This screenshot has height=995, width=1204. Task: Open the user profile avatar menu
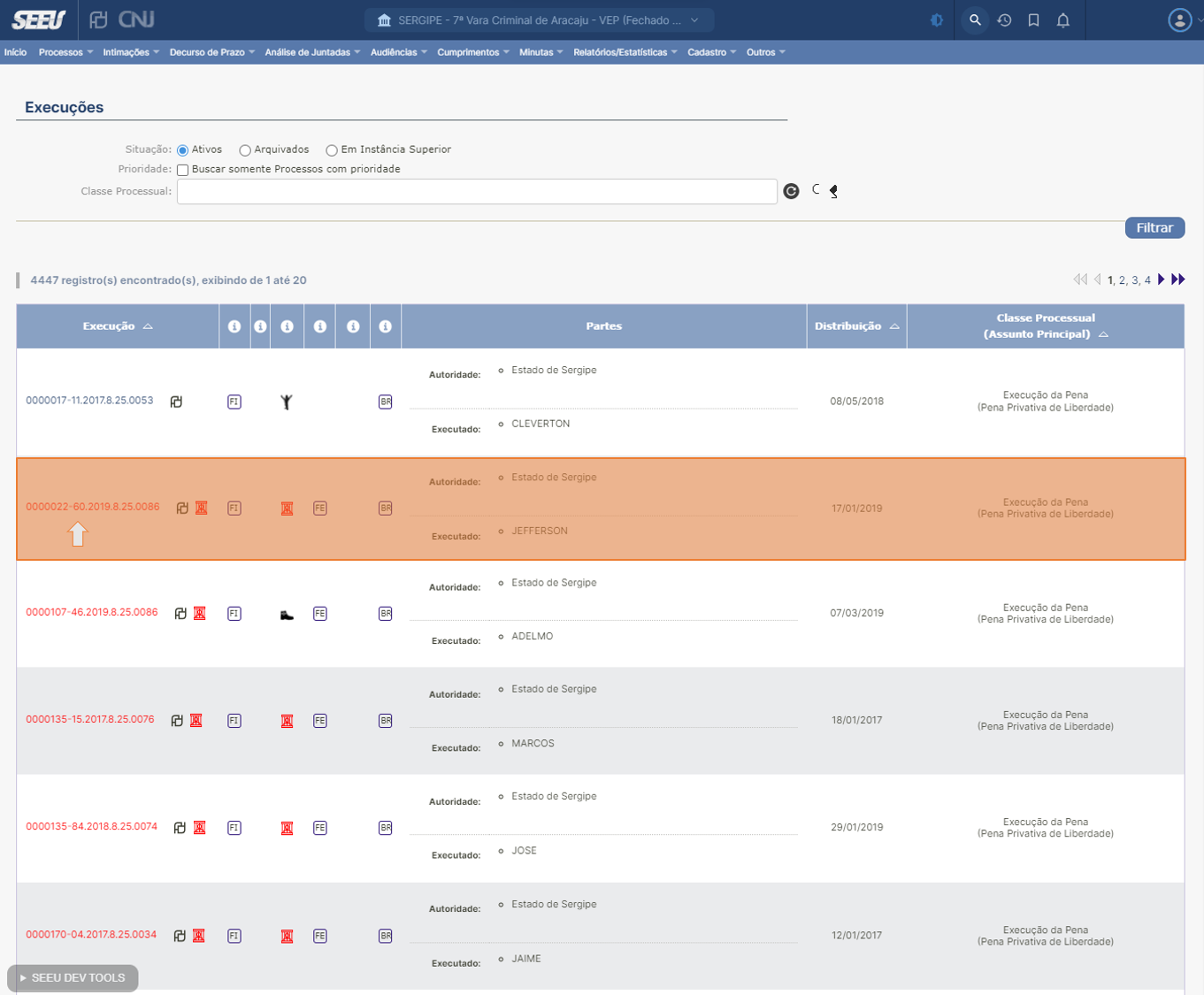click(1179, 19)
